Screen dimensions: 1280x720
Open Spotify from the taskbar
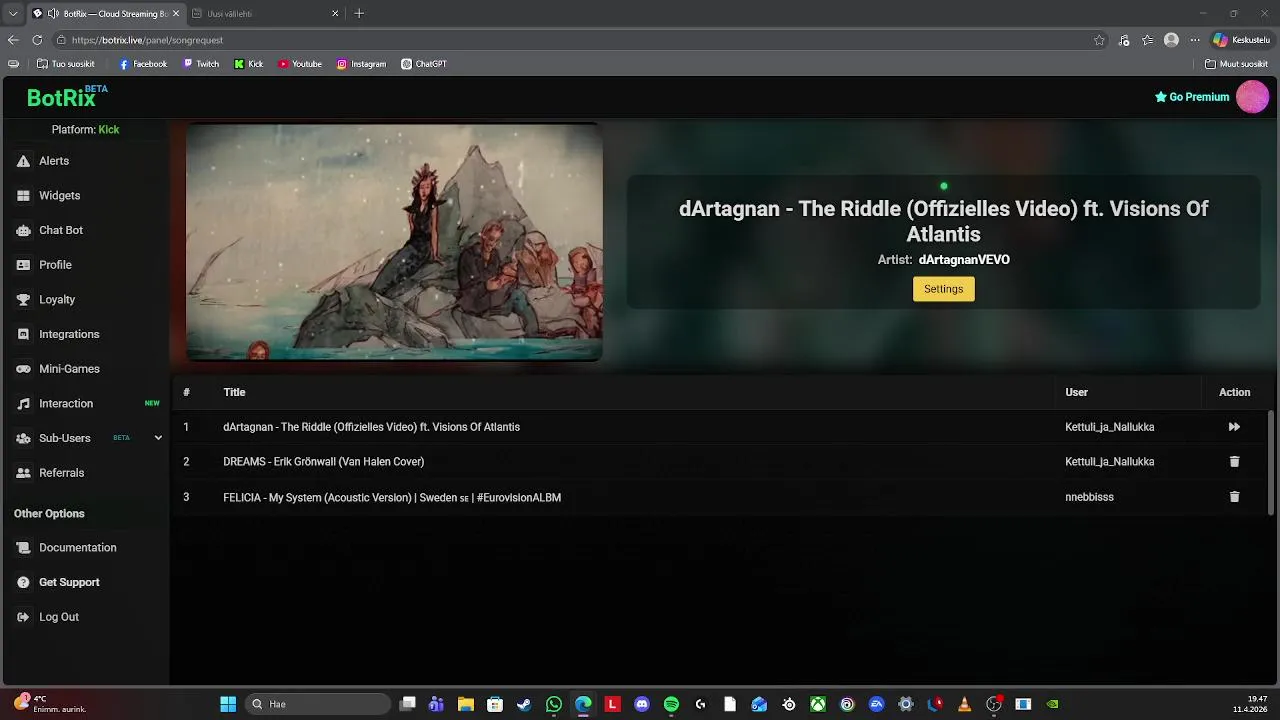pyautogui.click(x=671, y=704)
